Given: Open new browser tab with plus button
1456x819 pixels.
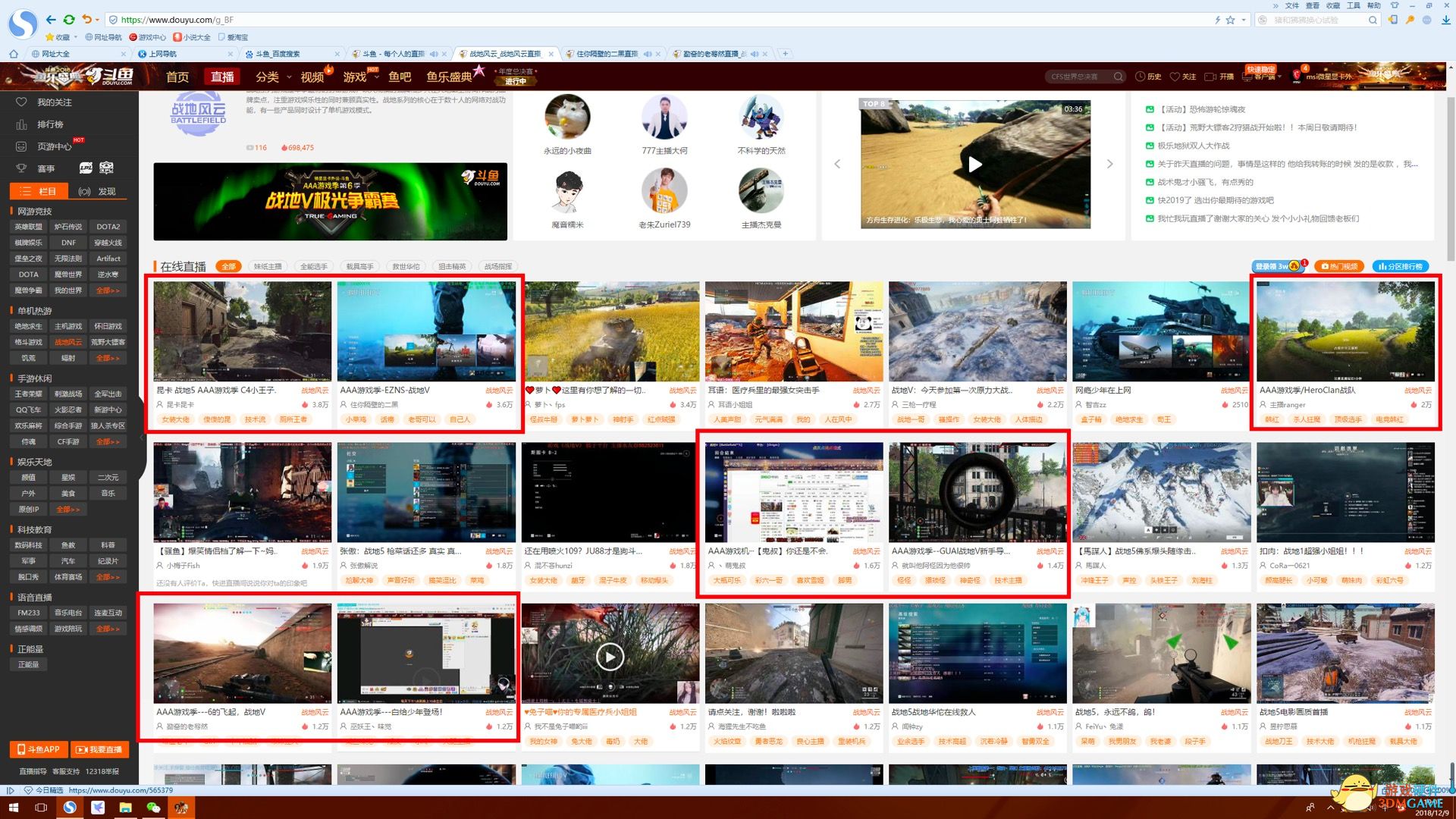Looking at the screenshot, I should point(786,54).
